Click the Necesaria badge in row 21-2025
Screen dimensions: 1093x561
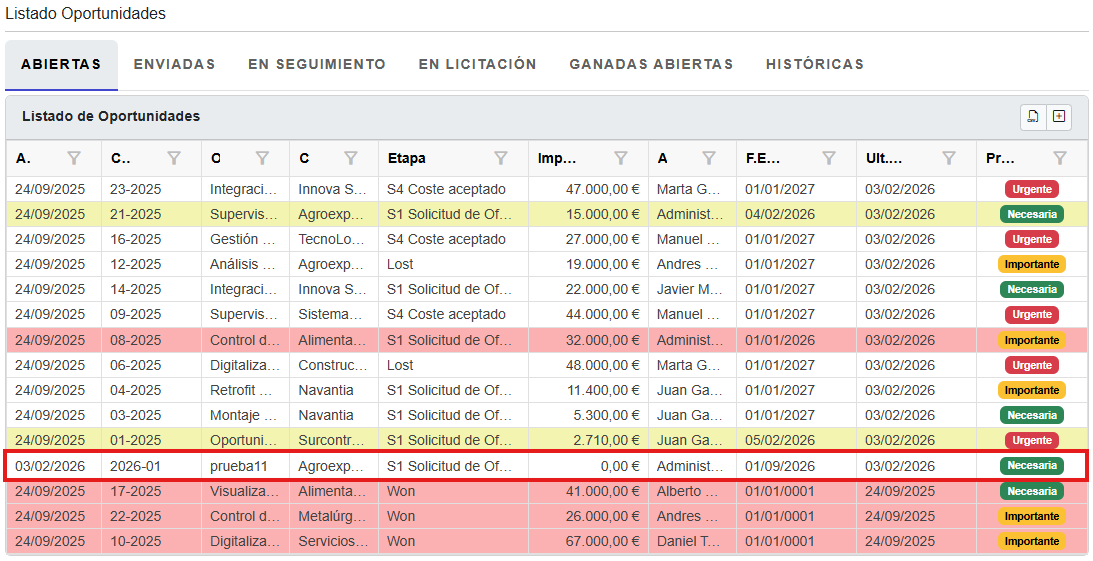1031,214
